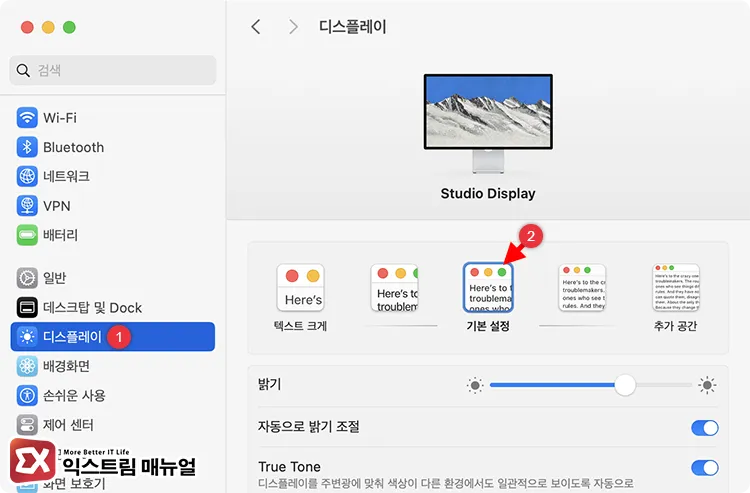Click the low brightness sun icon

475,385
